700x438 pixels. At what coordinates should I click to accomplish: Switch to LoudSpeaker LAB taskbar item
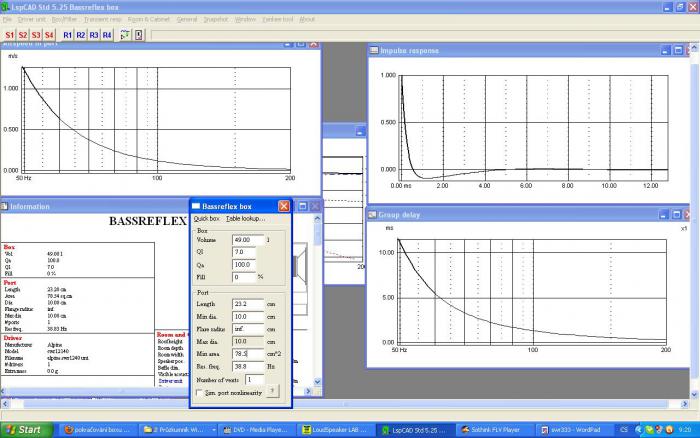pyautogui.click(x=335, y=430)
